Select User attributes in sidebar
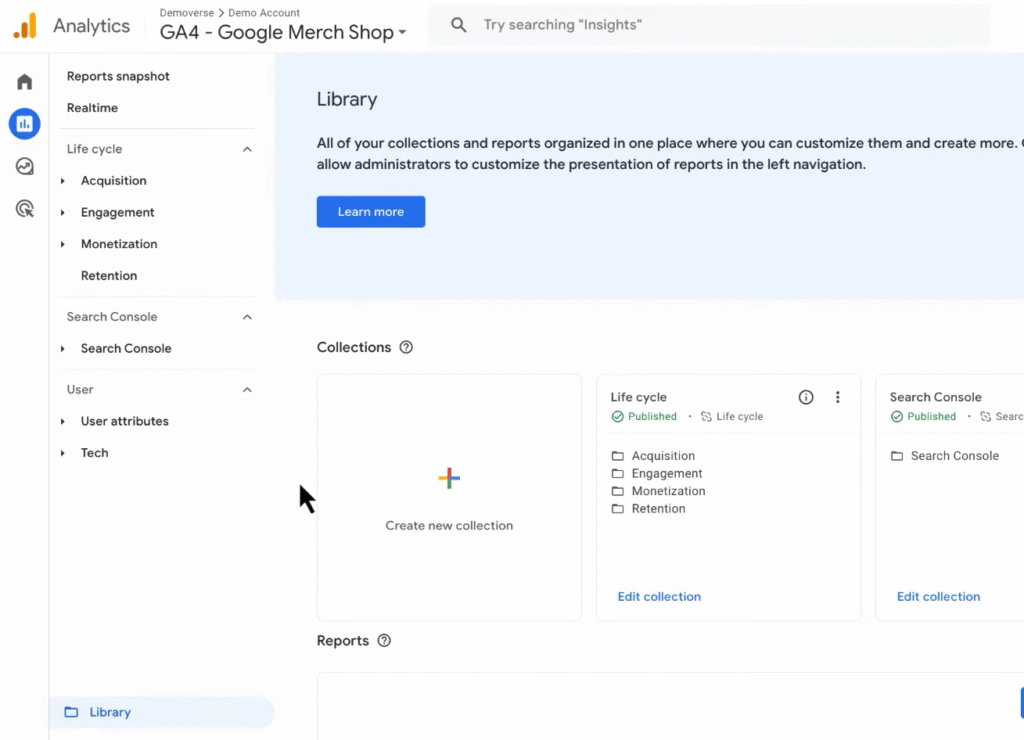The width and height of the screenshot is (1024, 740). tap(125, 421)
